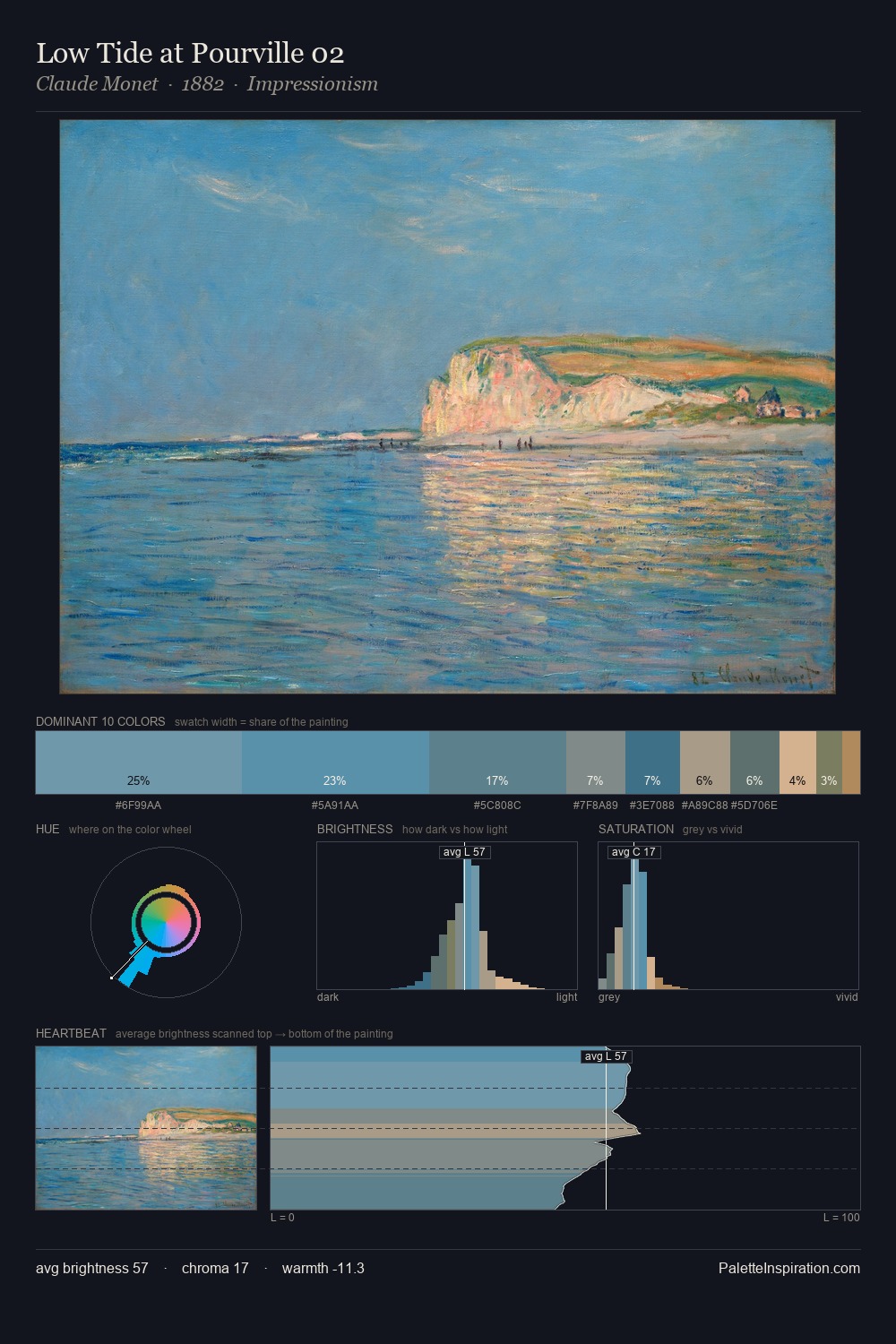Click footer text "warmth -11.3"
Viewport: 896px width, 1344px height.
(x=323, y=1268)
